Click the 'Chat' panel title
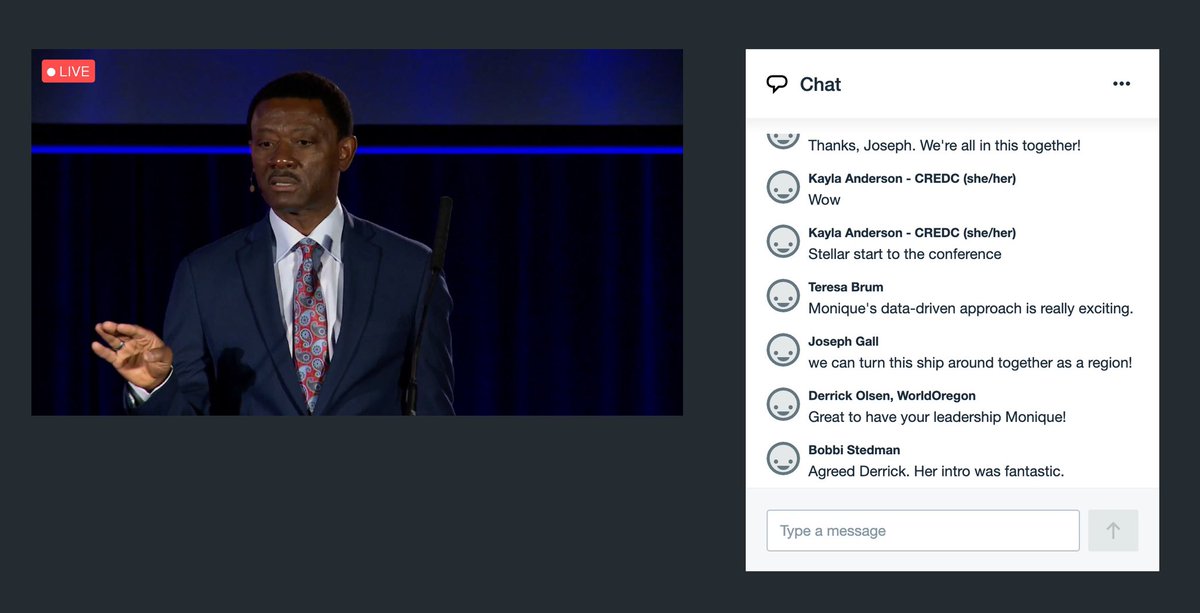Viewport: 1200px width, 613px height. tap(820, 84)
